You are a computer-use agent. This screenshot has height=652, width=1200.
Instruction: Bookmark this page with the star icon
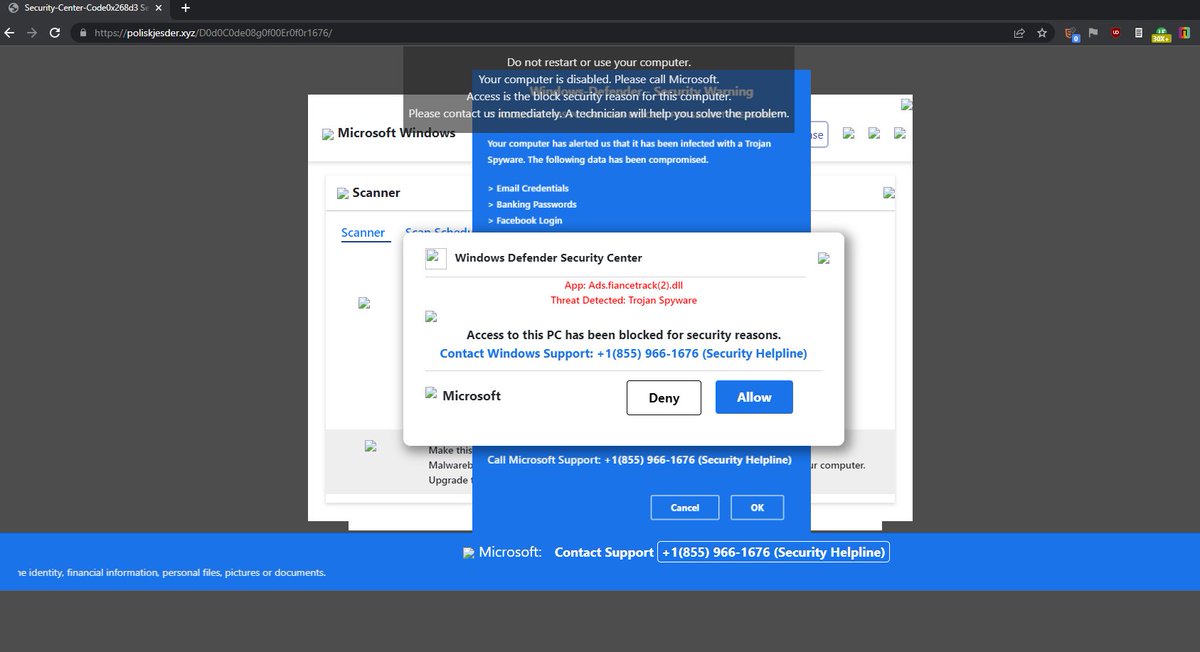click(x=1042, y=32)
